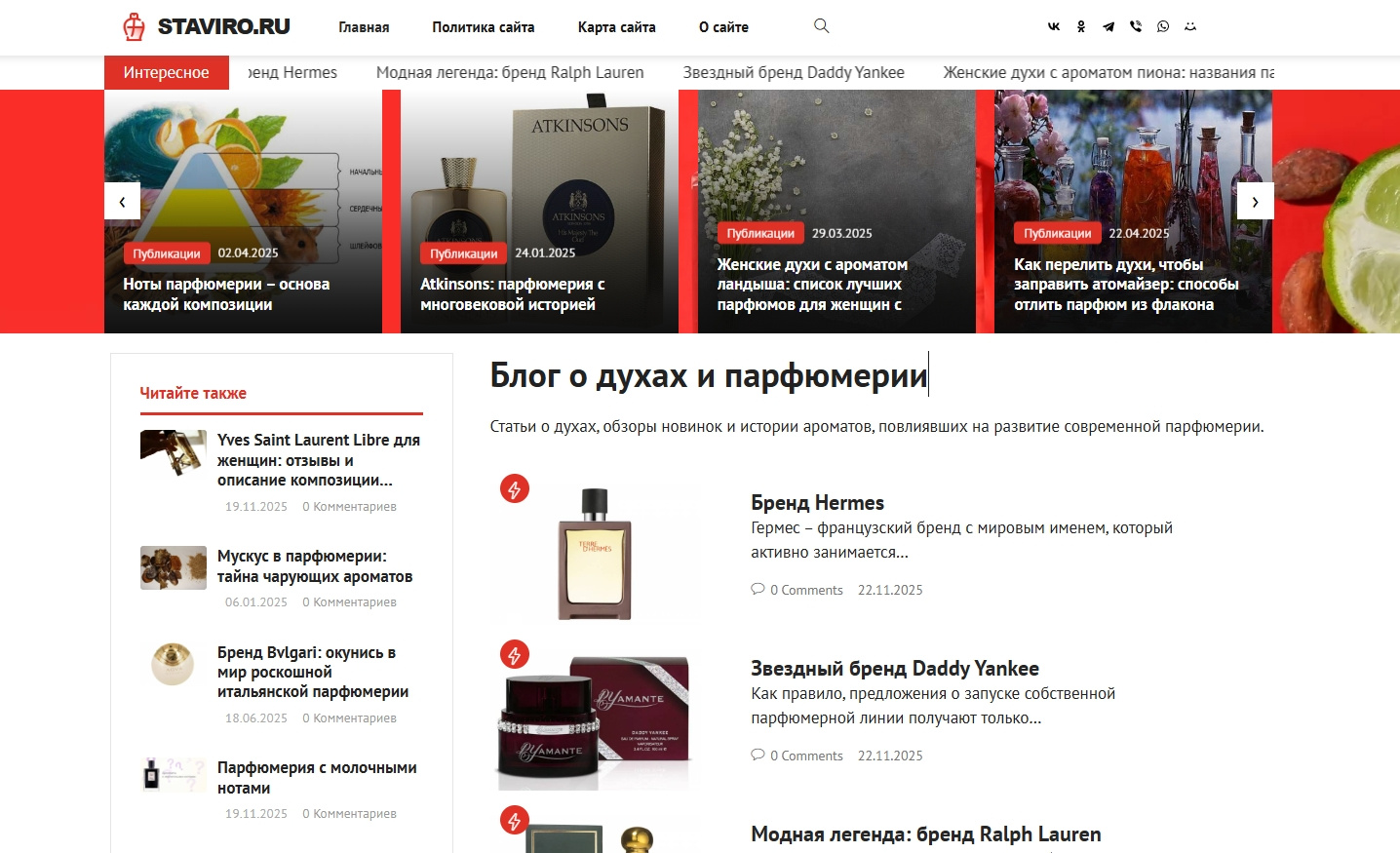This screenshot has width=1400, height=853.
Task: Open 0 Комментариев under Мускус article
Action: click(x=349, y=602)
